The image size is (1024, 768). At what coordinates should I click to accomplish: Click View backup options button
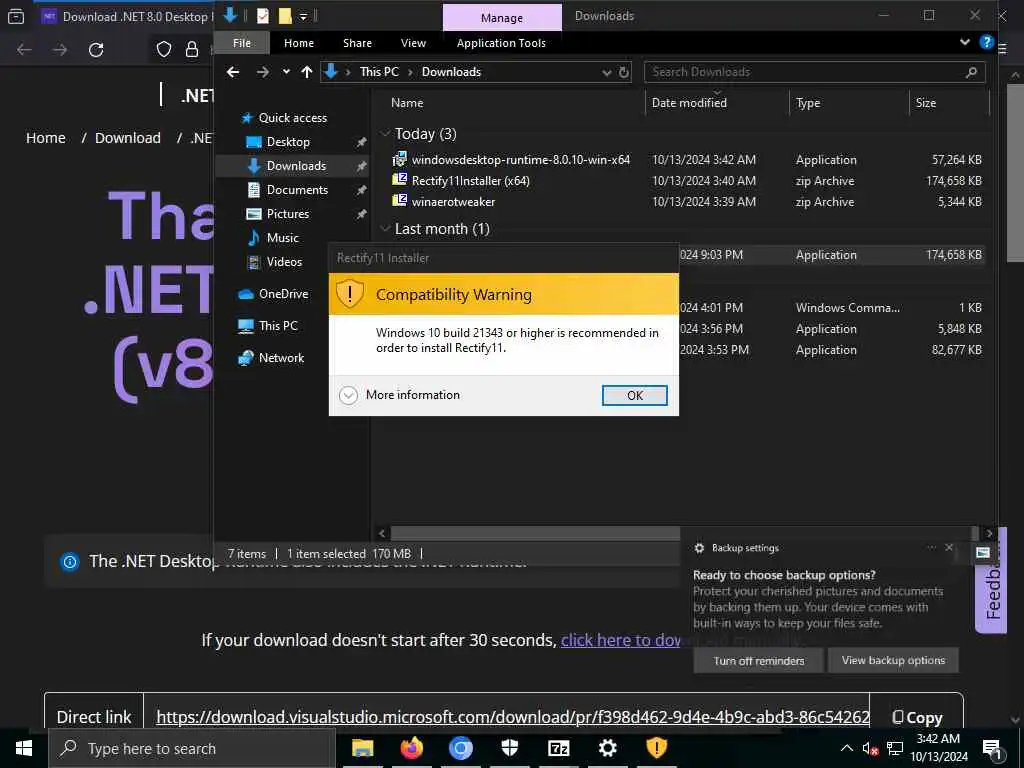click(x=893, y=660)
